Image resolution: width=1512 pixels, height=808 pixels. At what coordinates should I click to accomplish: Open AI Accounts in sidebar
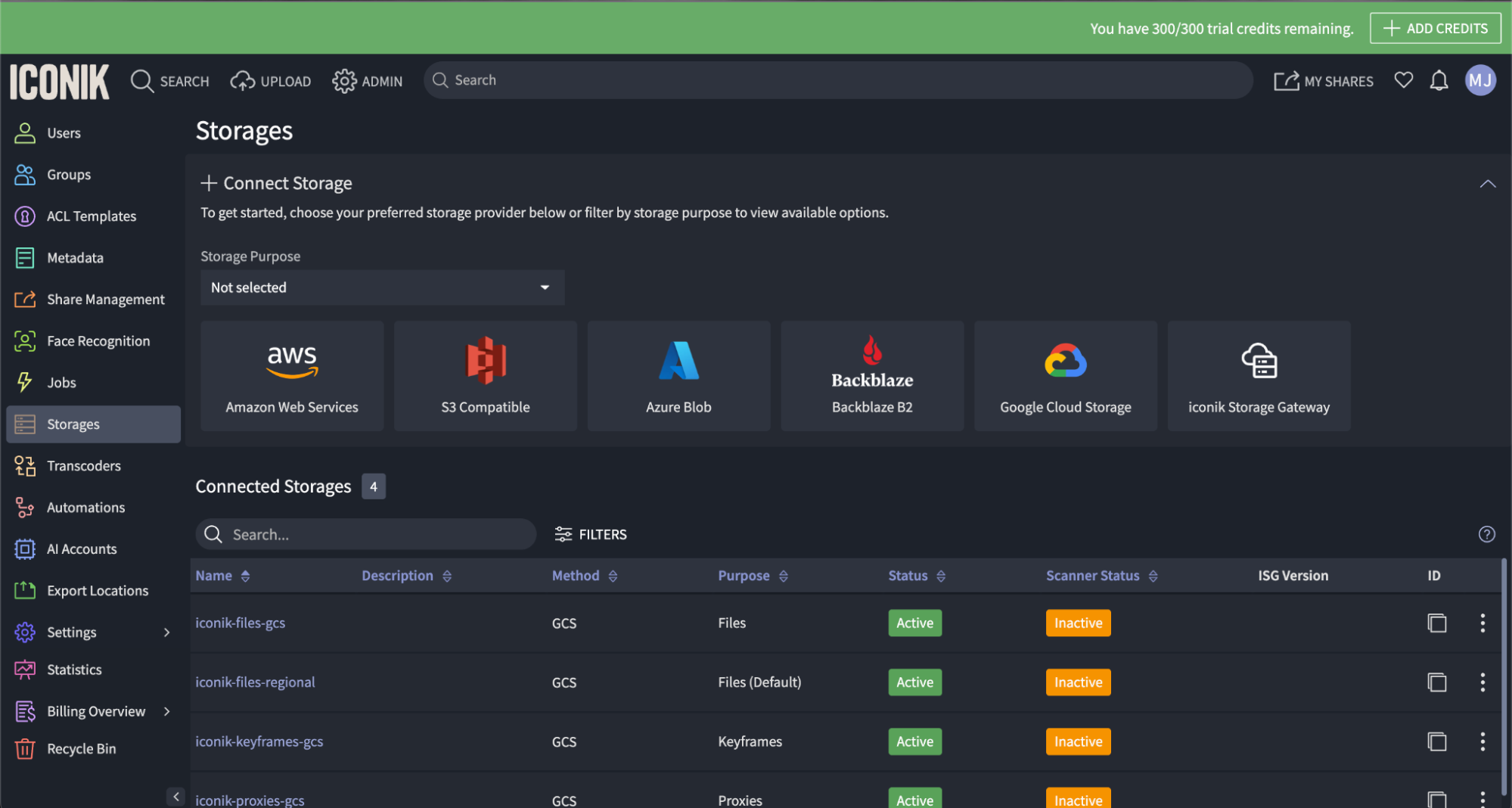click(x=94, y=549)
